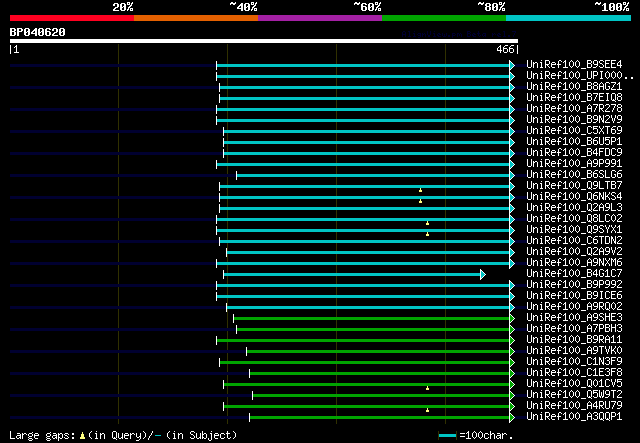
Task: Select the UniRef100_A9RQ02 label
Action: pyautogui.click(x=574, y=307)
